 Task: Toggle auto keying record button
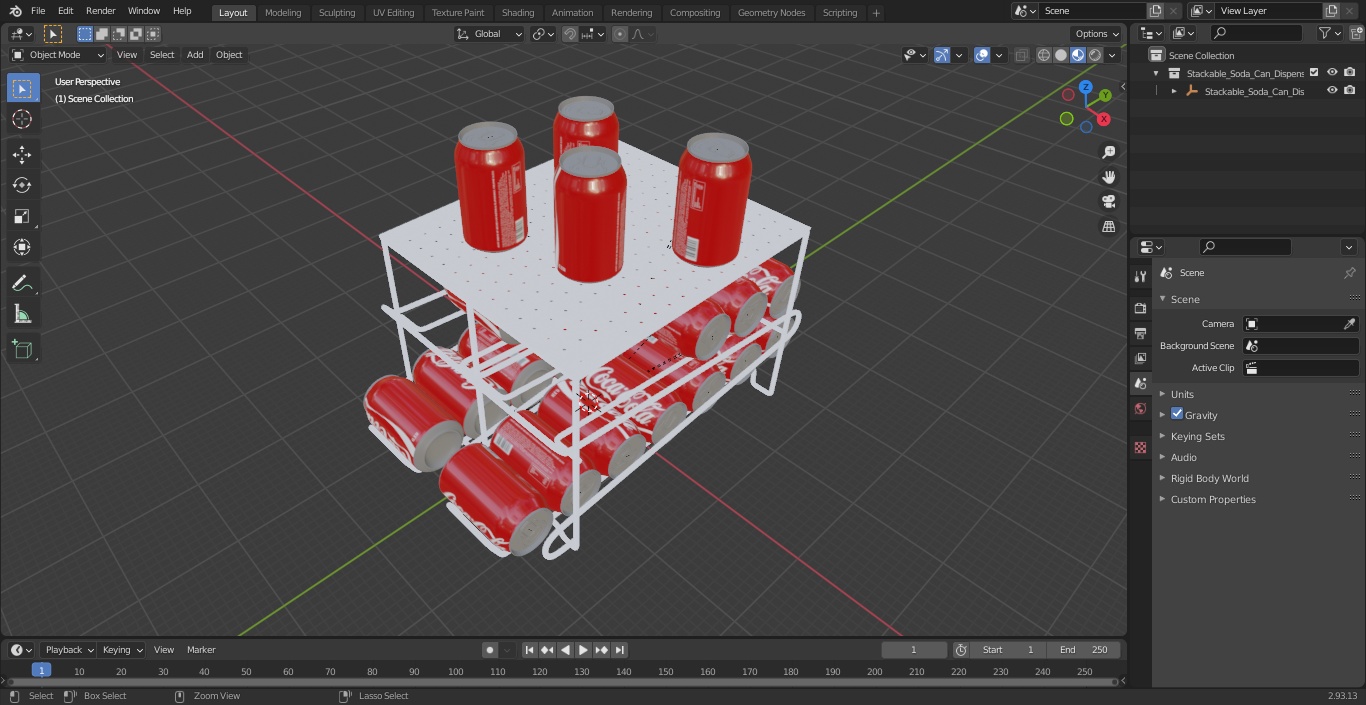click(x=490, y=650)
